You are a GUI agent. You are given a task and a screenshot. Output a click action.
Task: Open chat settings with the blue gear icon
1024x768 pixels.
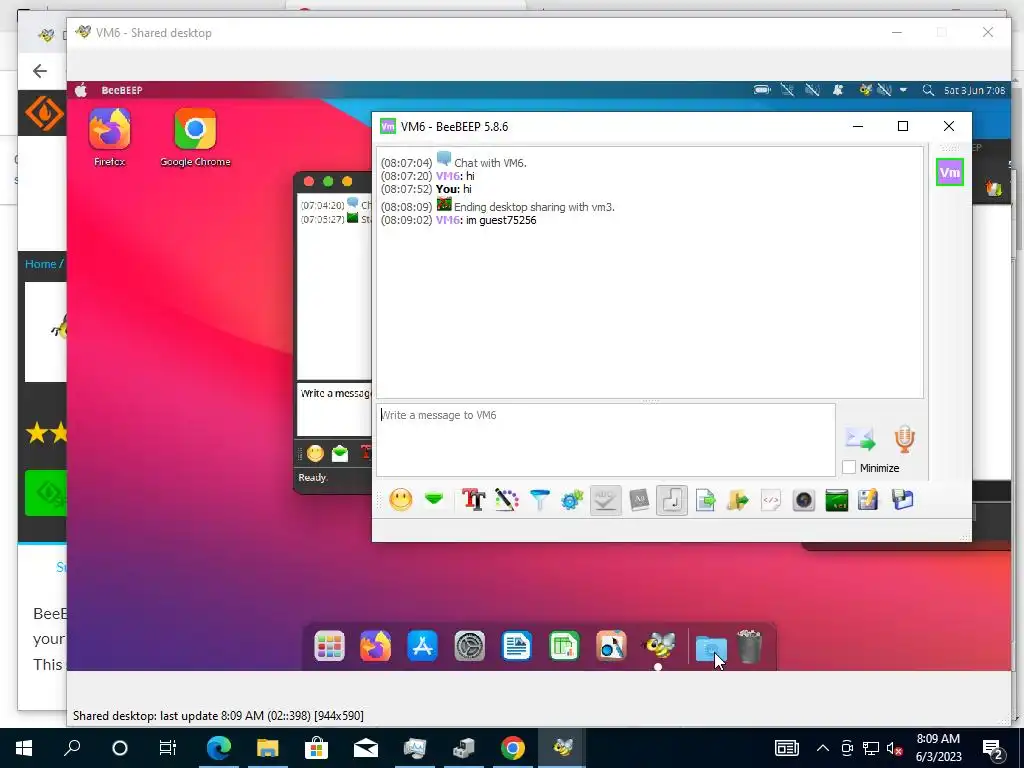click(572, 500)
